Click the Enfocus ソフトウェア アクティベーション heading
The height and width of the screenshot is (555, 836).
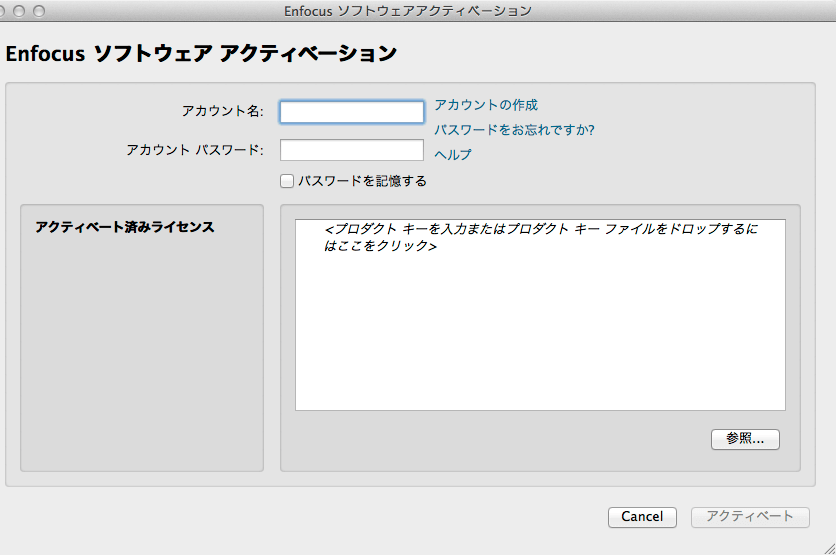(201, 53)
